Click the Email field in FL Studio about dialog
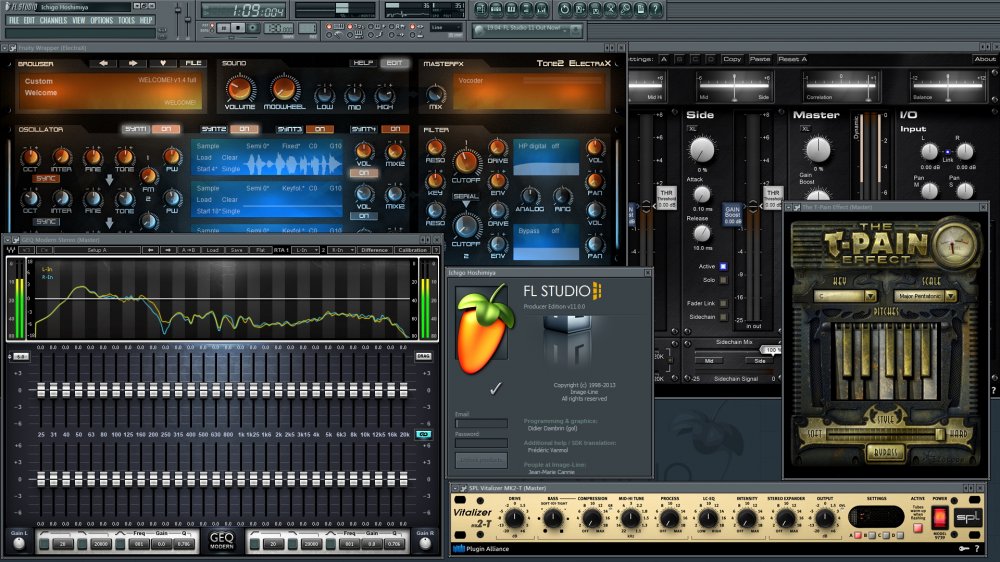Image resolution: width=1000 pixels, height=562 pixels. (x=482, y=424)
